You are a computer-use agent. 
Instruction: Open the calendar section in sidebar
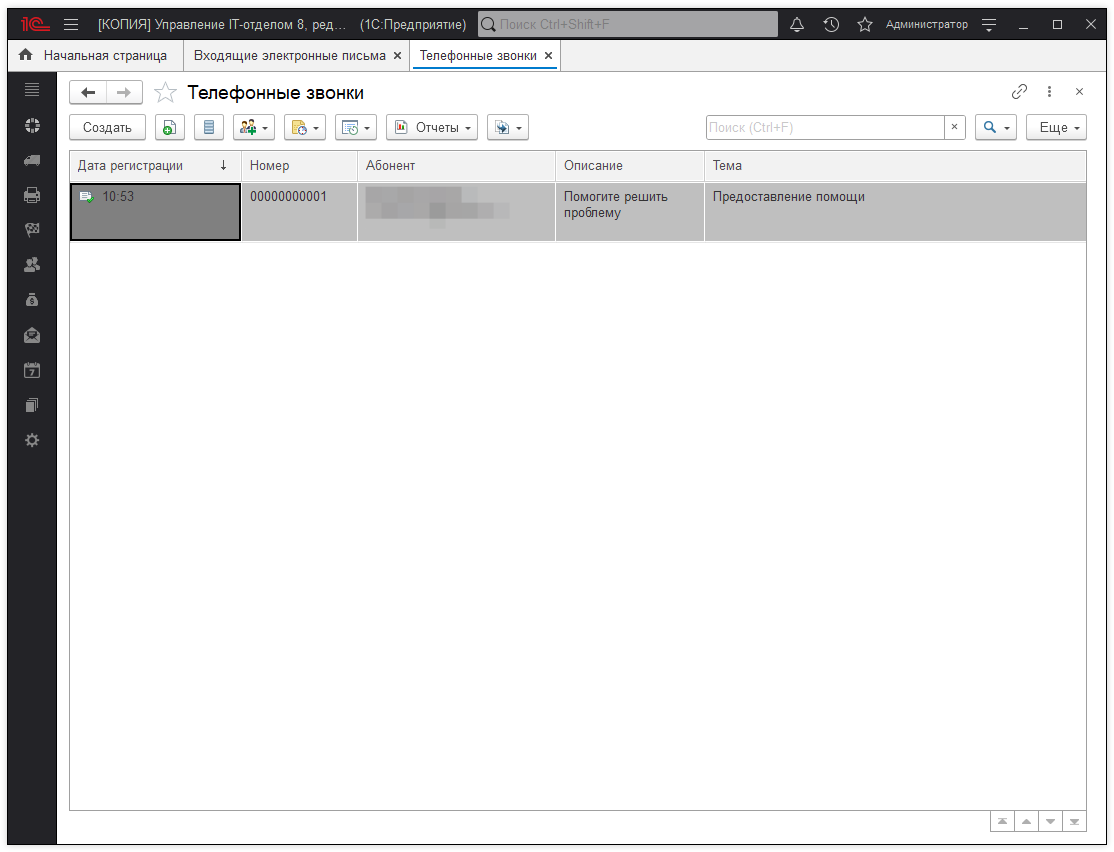pyautogui.click(x=32, y=370)
